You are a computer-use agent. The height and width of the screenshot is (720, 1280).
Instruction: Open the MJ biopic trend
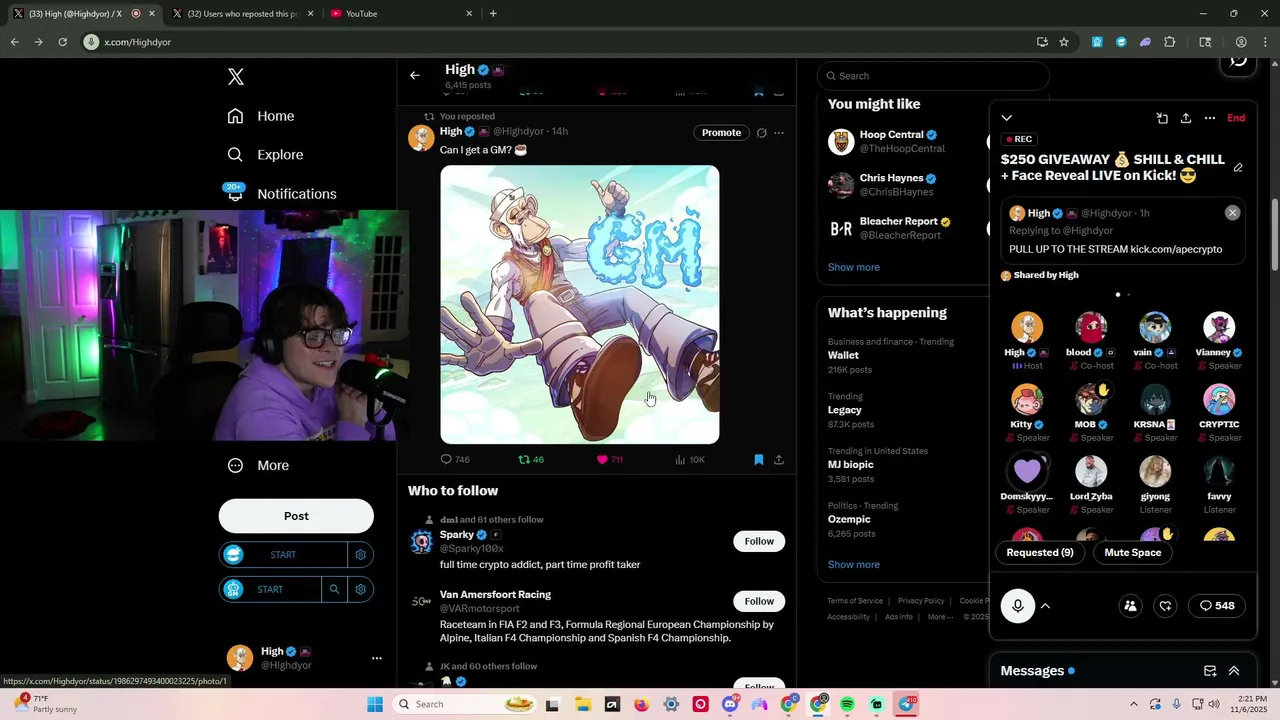[x=851, y=465]
